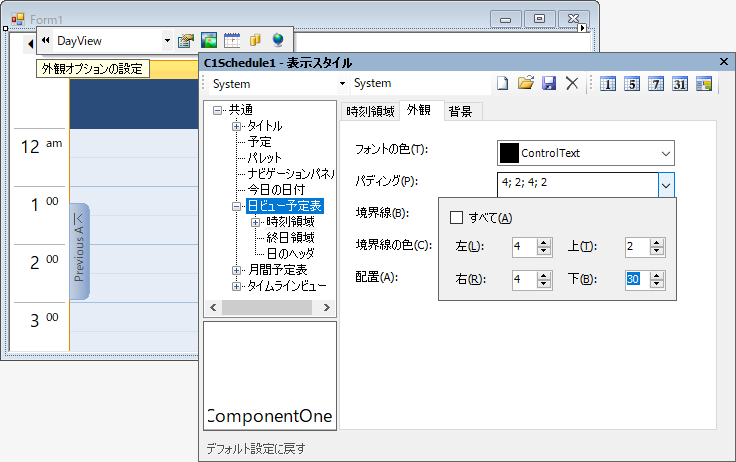
Task: Click the delete X toolbar icon
Action: pos(572,84)
